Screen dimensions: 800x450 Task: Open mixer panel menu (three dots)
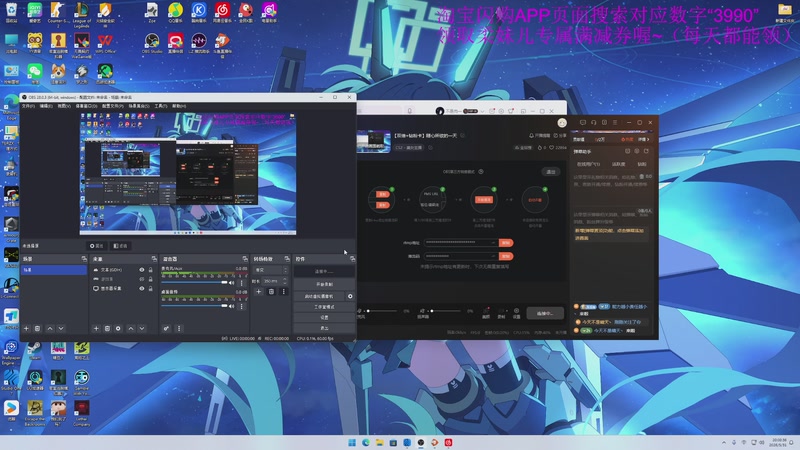(x=179, y=329)
